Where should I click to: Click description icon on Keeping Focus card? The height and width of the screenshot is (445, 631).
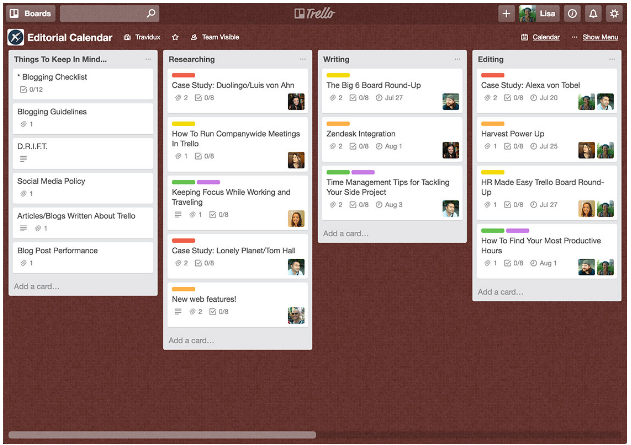[178, 215]
